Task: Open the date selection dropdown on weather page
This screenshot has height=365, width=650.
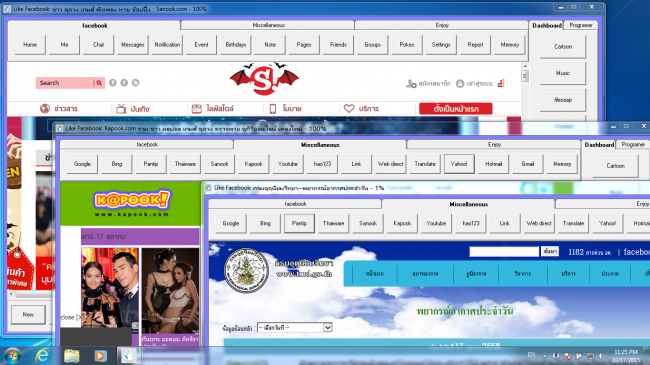Action: click(x=295, y=327)
